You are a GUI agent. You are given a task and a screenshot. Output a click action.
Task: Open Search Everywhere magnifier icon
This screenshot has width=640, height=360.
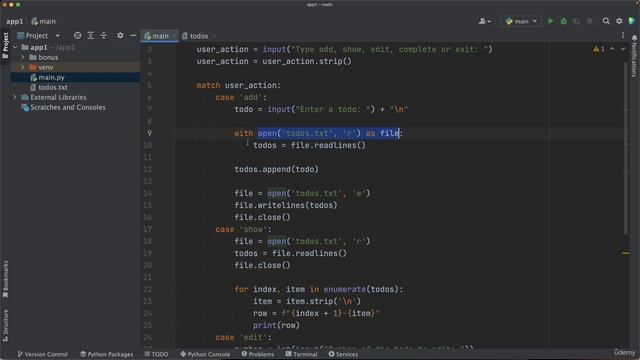pos(606,21)
